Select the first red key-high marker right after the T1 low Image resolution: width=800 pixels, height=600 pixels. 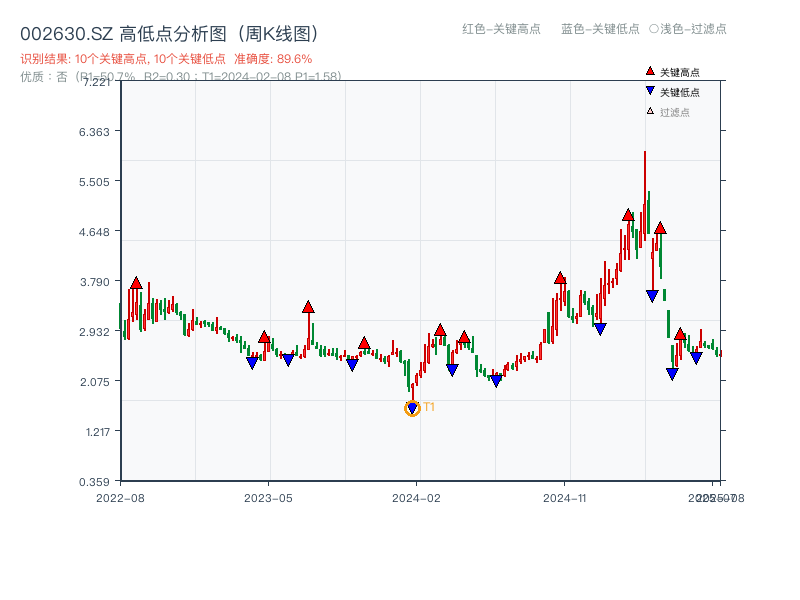coord(440,330)
